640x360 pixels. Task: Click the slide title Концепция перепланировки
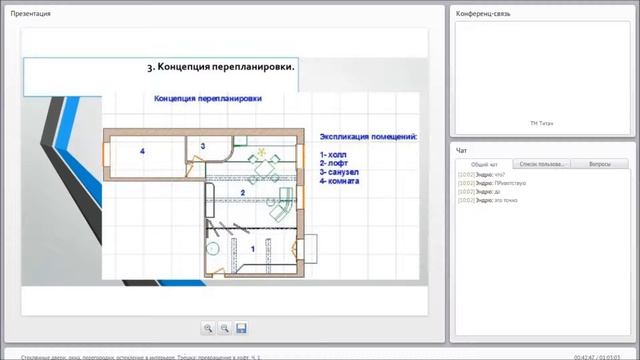[x=221, y=67]
